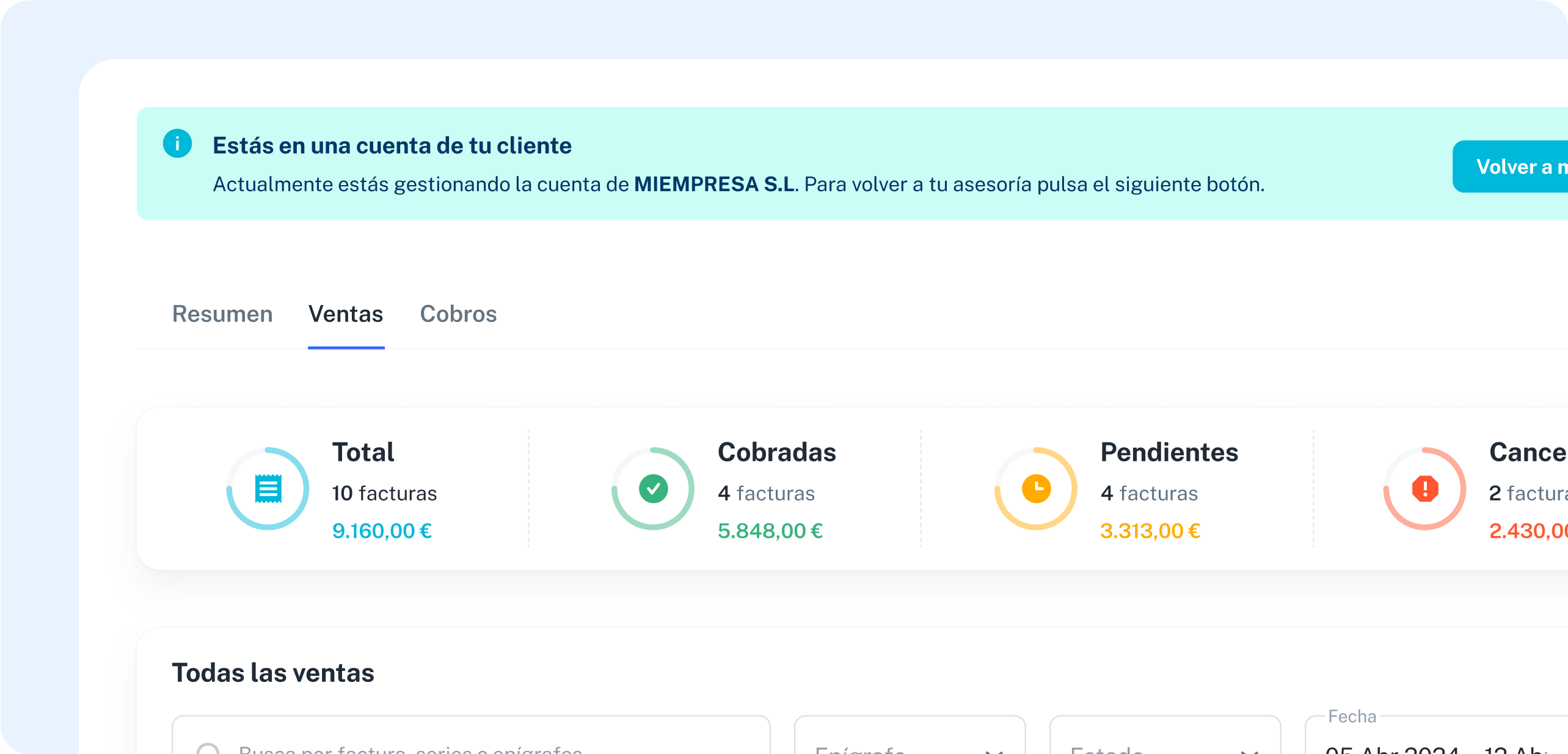Click the green Cobradas checkmark icon

[653, 489]
